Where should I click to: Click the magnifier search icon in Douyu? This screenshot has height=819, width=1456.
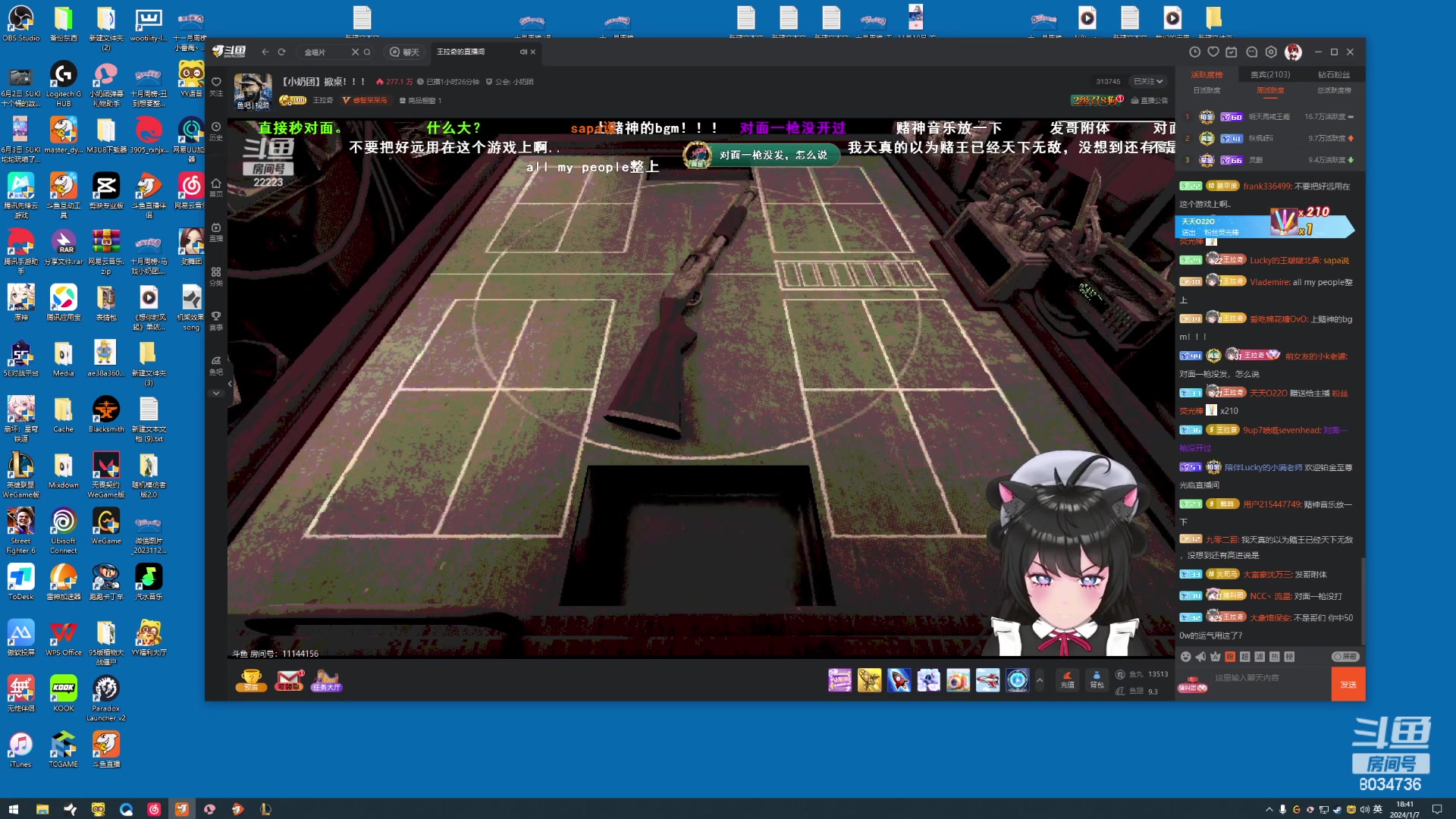367,52
